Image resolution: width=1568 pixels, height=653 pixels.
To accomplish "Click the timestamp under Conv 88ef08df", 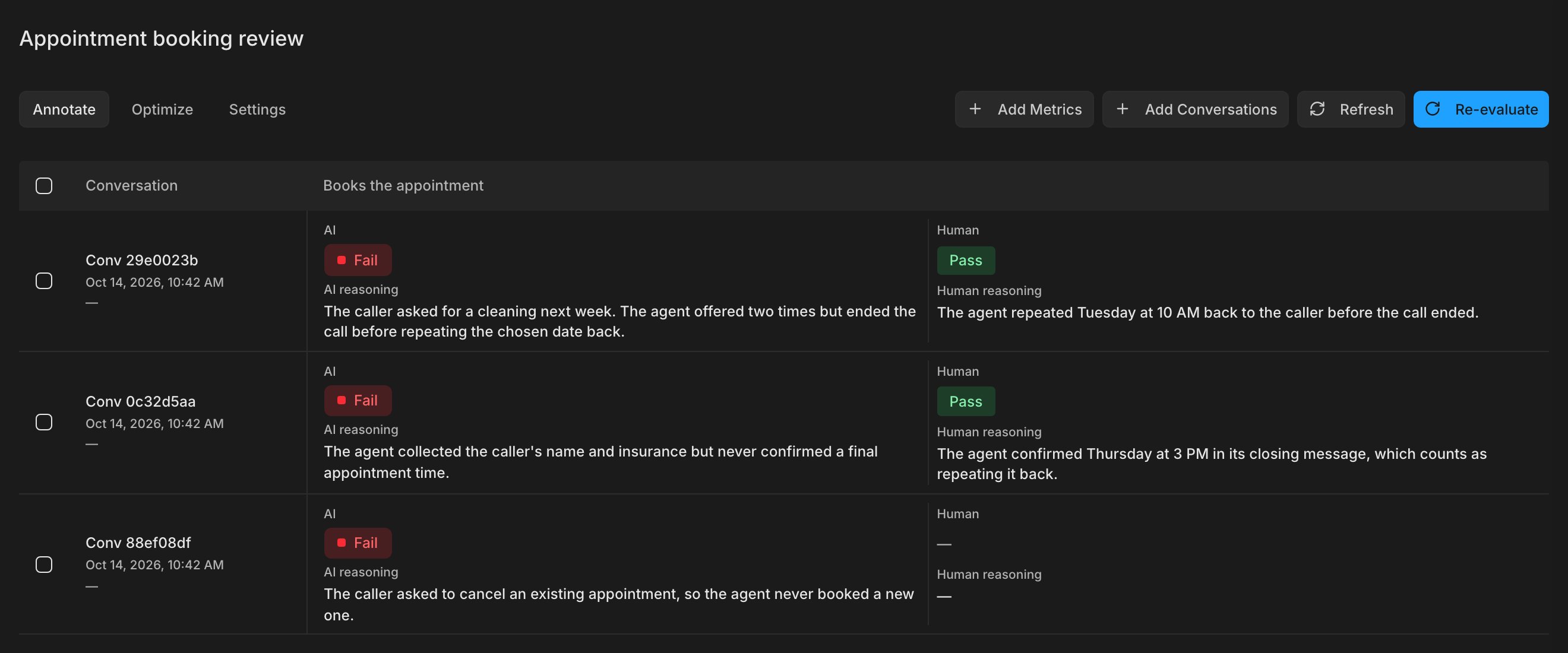I will point(154,565).
